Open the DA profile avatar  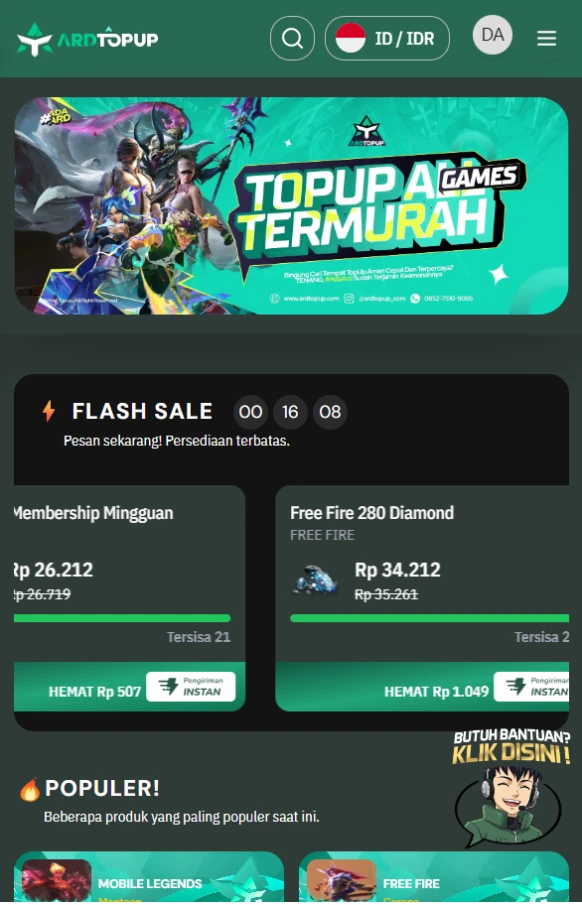pos(493,35)
